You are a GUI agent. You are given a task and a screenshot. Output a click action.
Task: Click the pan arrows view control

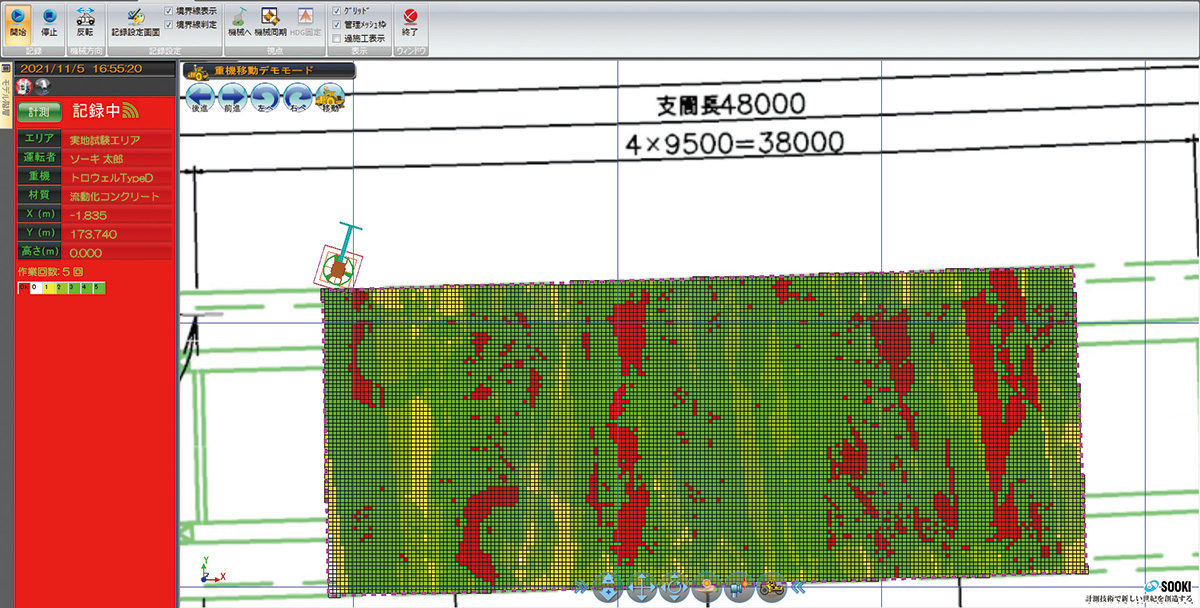coord(640,589)
